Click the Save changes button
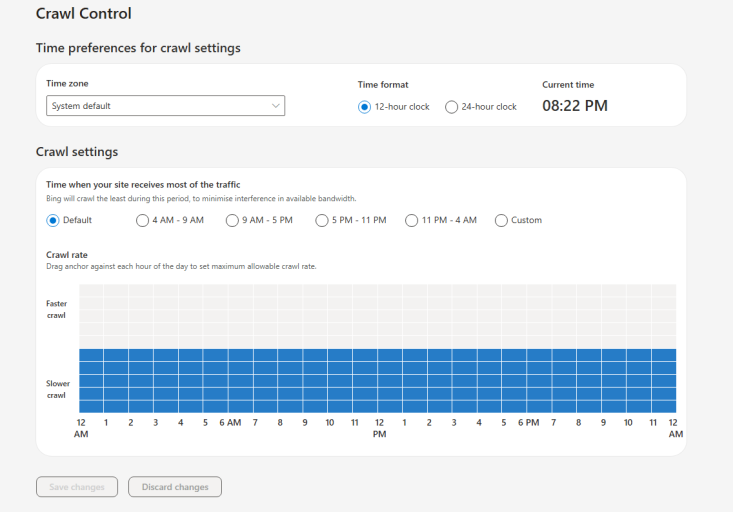733x512 pixels. coord(77,487)
